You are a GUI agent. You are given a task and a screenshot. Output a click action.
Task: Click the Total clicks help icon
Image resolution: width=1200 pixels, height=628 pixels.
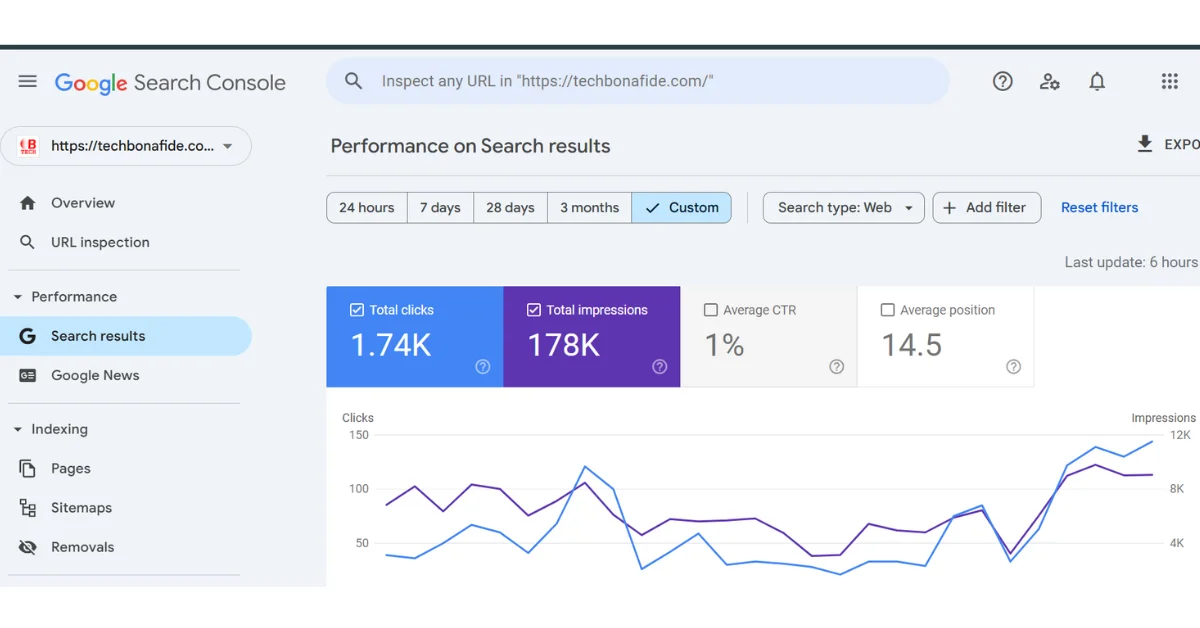coord(483,367)
